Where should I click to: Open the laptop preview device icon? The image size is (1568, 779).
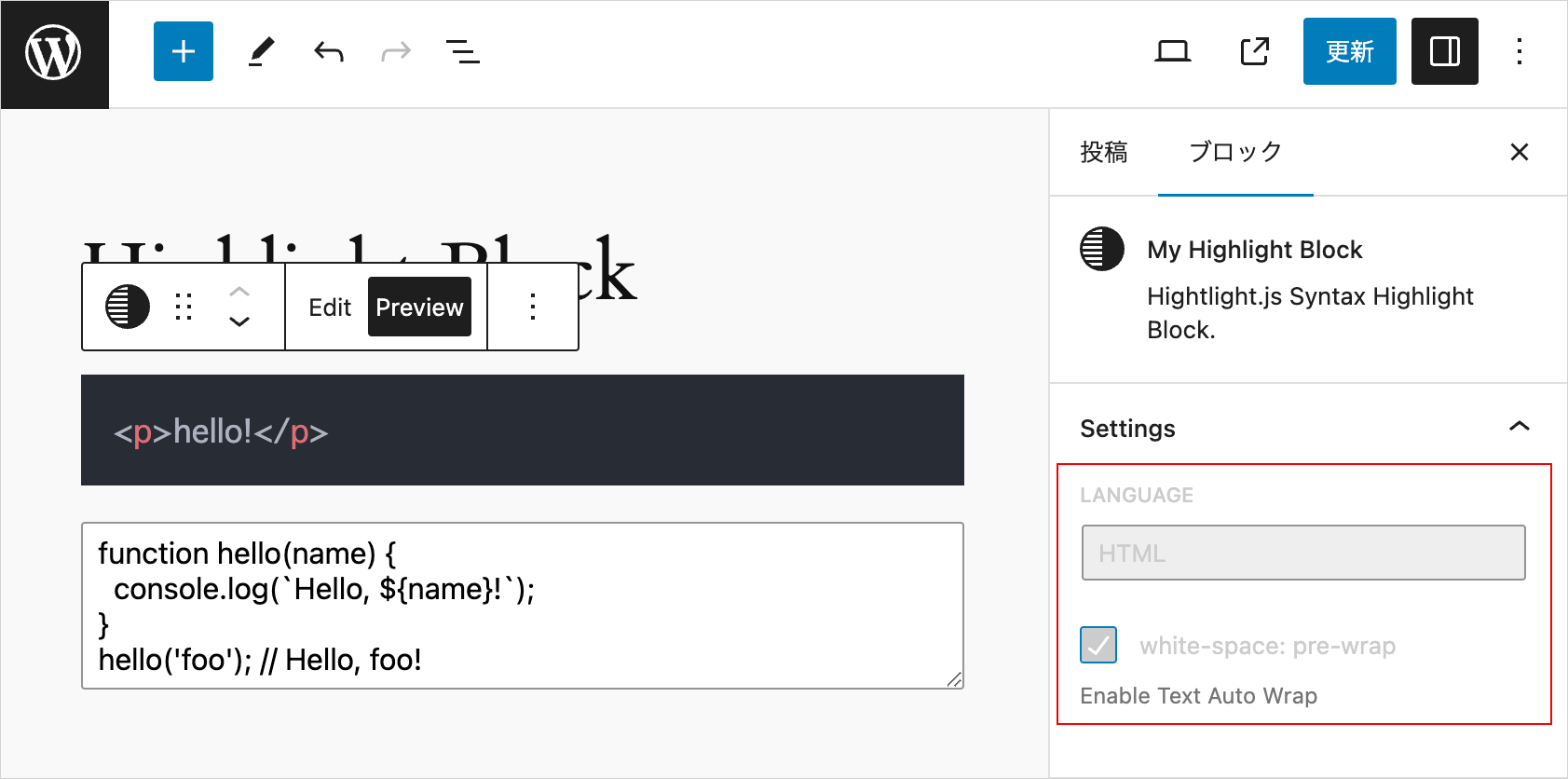tap(1172, 51)
